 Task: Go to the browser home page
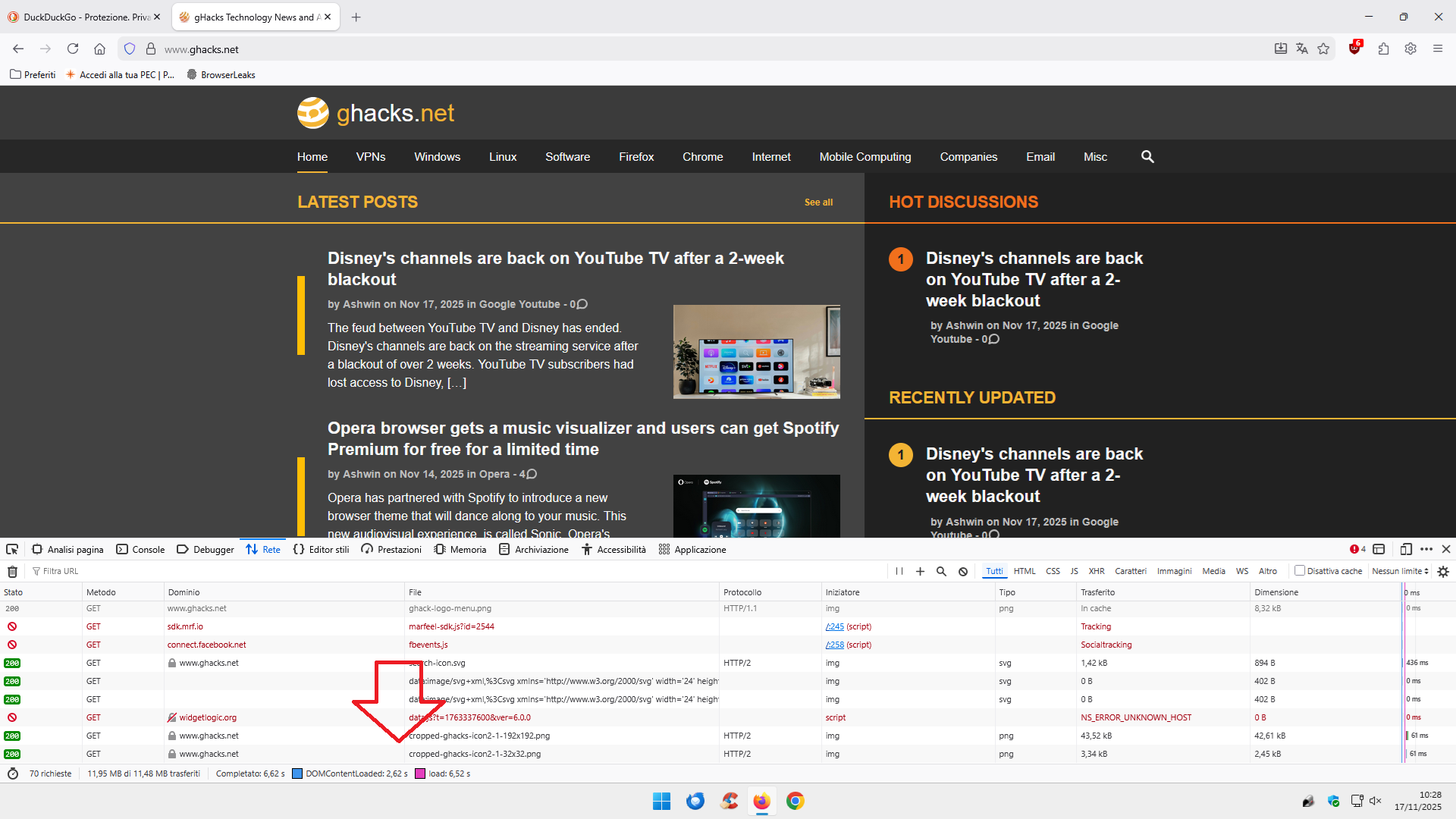tap(99, 49)
